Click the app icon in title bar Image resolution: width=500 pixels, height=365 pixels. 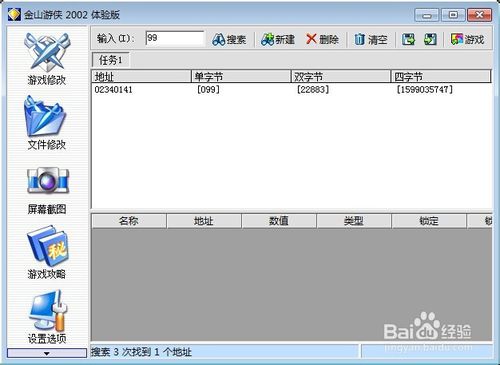click(15, 15)
